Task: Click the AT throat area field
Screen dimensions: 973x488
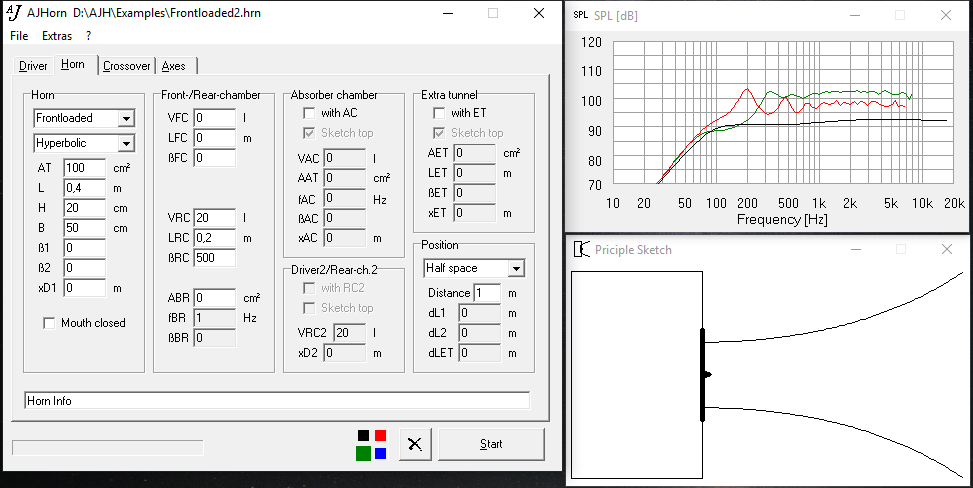Action: (x=84, y=168)
